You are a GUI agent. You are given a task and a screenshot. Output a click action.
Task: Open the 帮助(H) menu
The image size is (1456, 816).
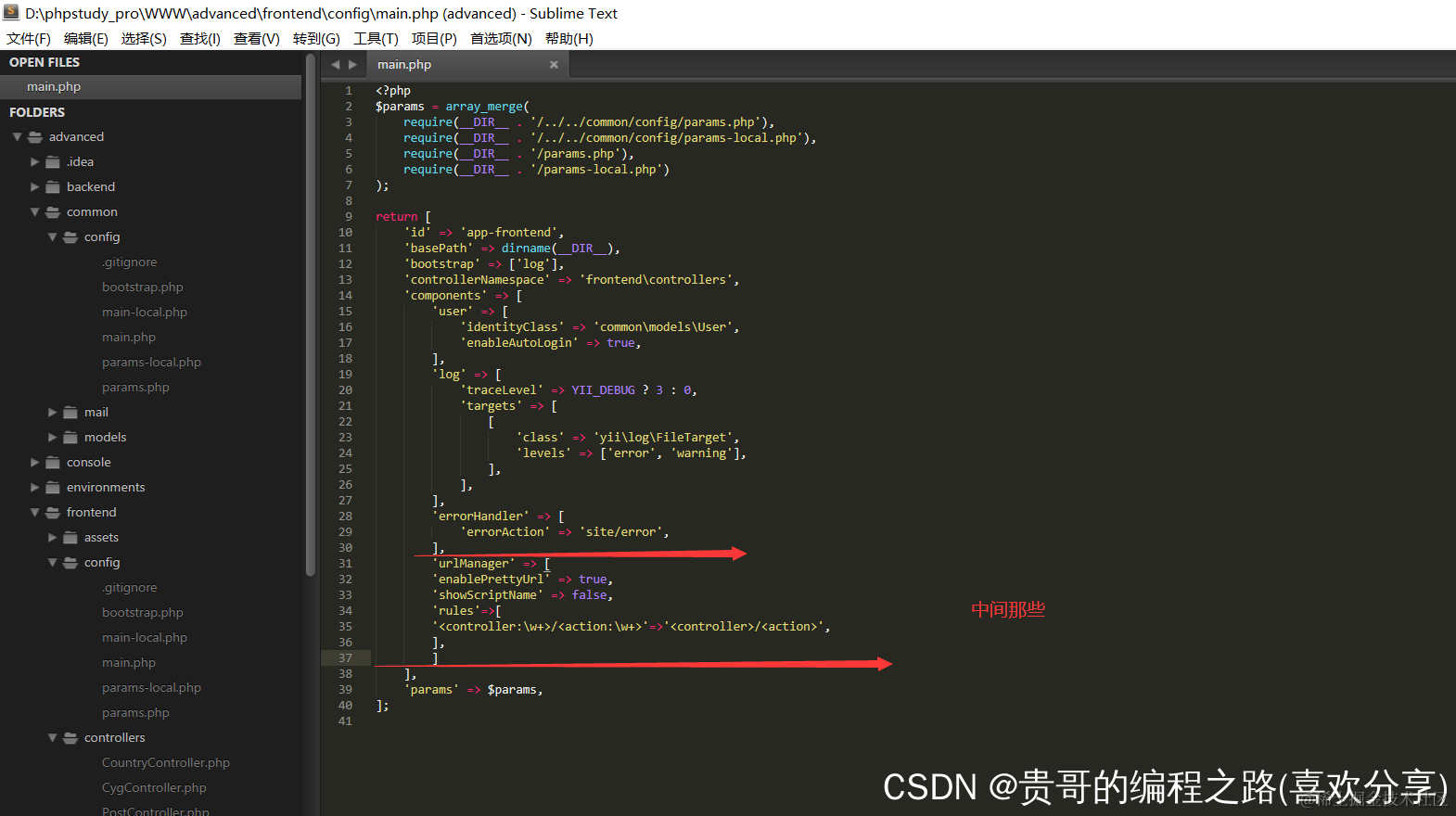(569, 38)
